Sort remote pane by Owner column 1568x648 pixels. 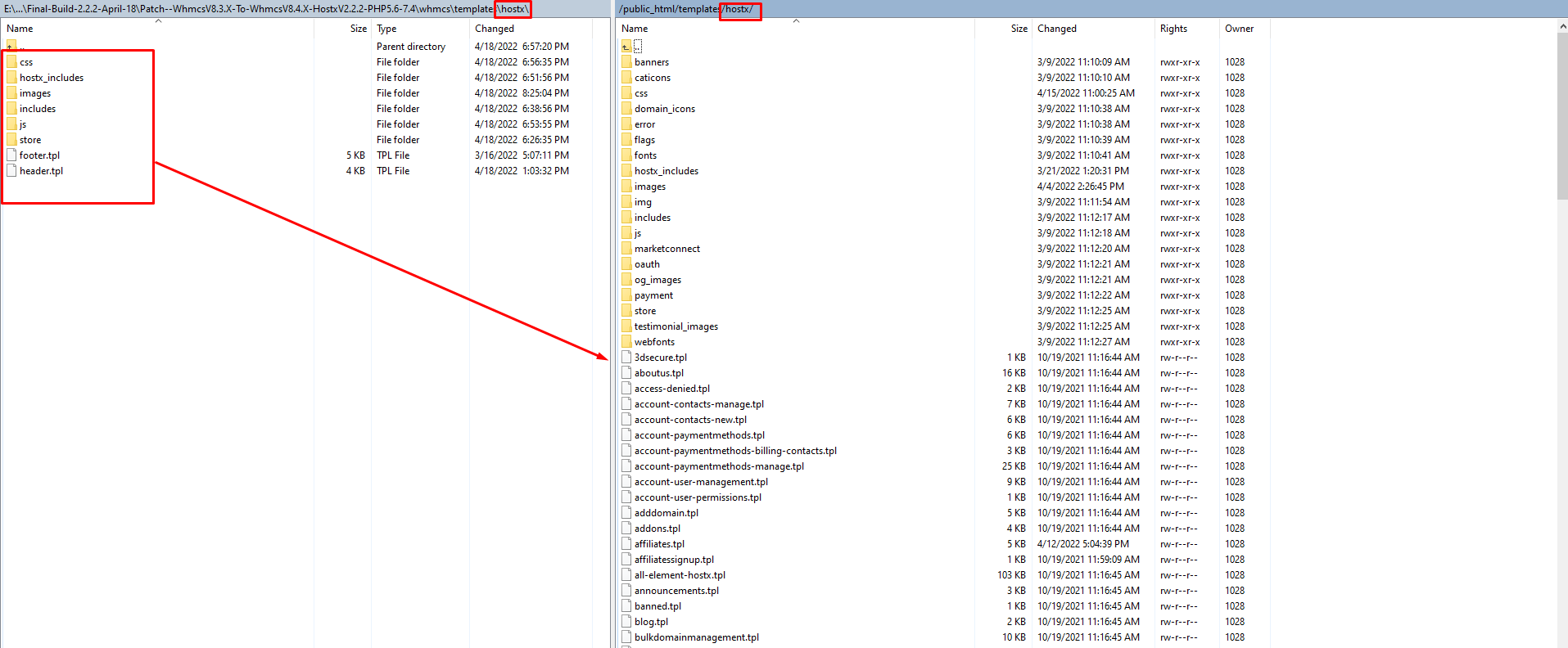click(x=1239, y=29)
